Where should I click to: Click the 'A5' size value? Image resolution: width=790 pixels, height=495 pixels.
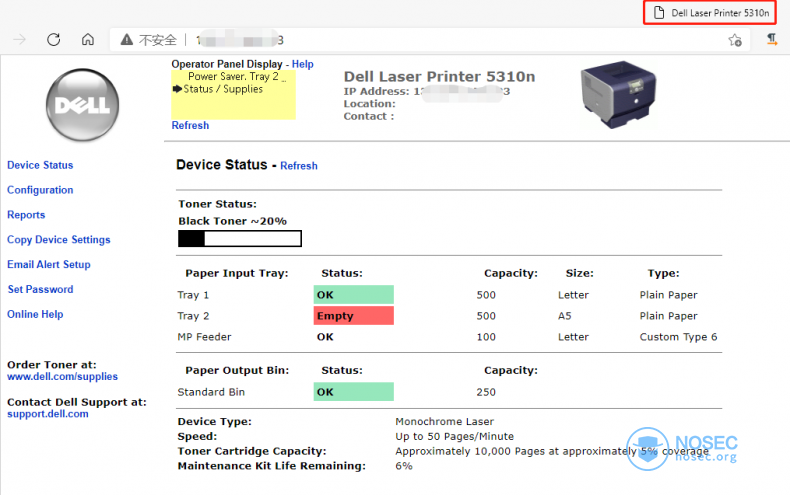[x=565, y=316]
